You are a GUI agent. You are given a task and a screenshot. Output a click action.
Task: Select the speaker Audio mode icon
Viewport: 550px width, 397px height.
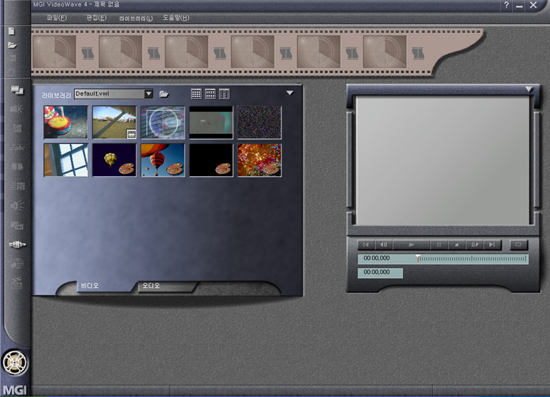coord(17,205)
